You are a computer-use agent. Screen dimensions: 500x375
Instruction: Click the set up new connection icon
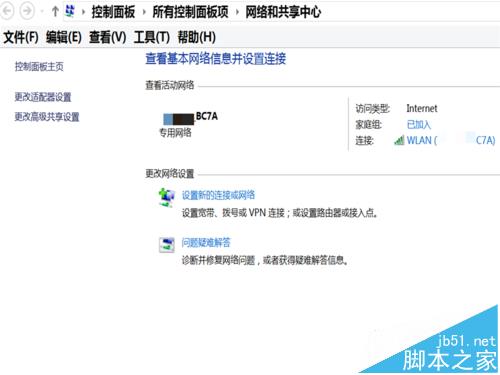166,197
